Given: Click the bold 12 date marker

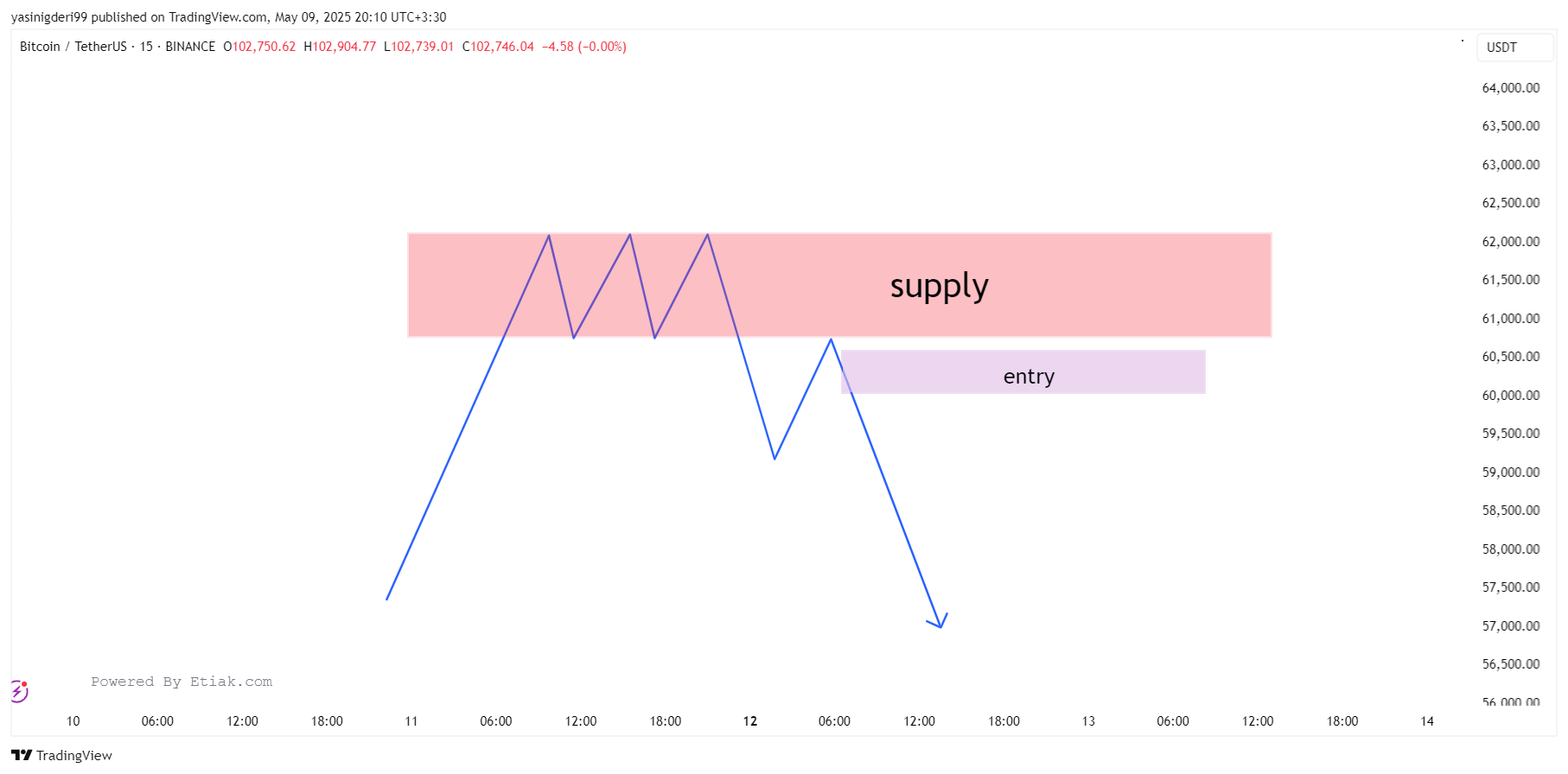Looking at the screenshot, I should (x=750, y=721).
